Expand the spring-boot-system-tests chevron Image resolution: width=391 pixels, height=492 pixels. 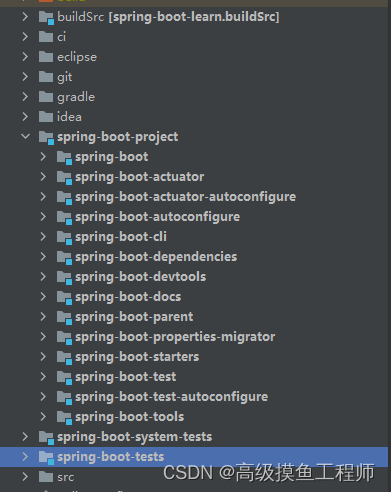point(25,437)
